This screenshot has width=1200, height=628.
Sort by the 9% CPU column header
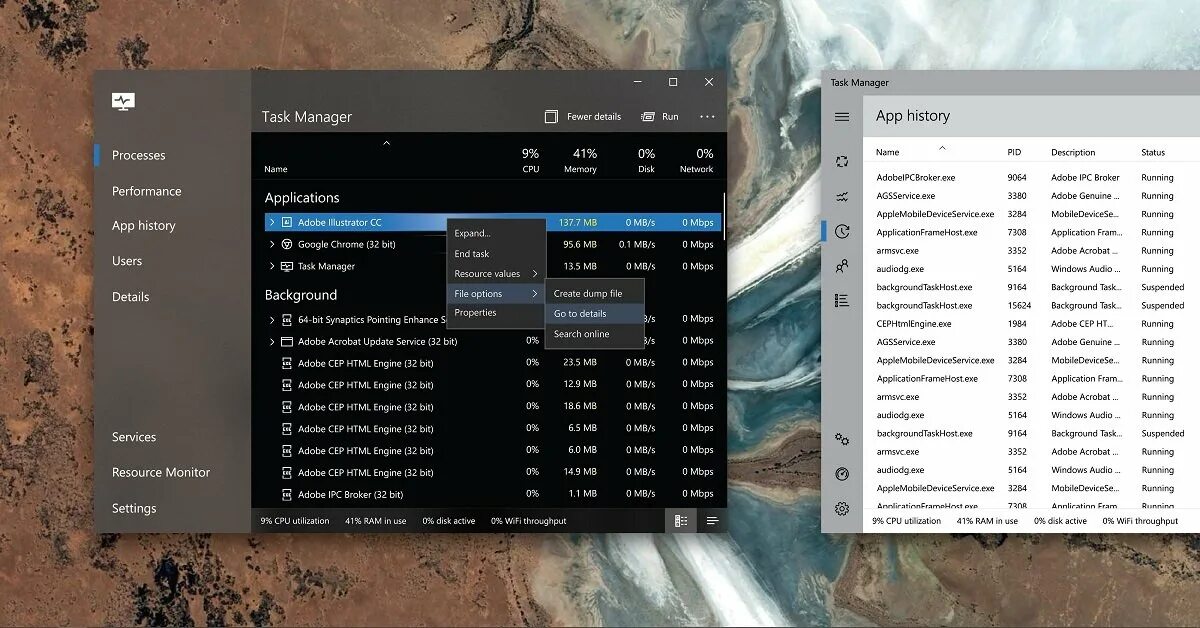pos(530,160)
